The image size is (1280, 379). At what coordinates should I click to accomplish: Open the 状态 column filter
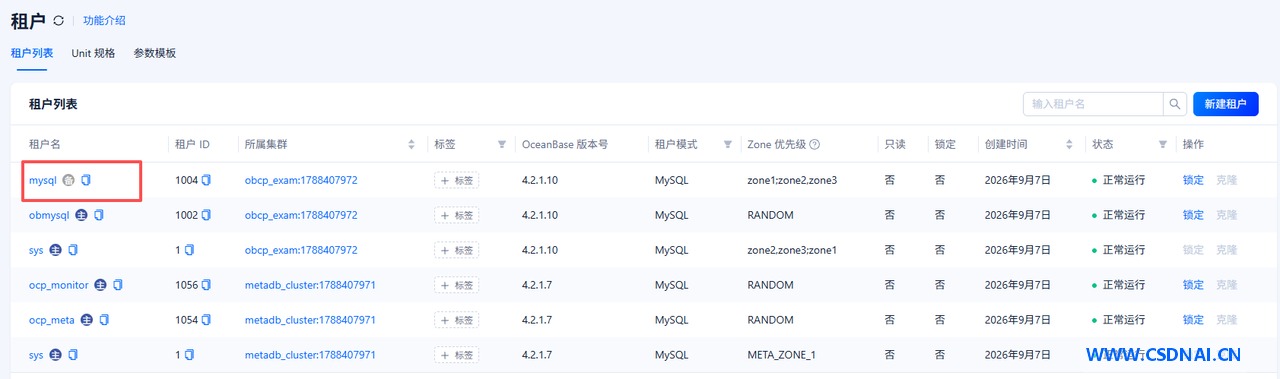pyautogui.click(x=1162, y=145)
